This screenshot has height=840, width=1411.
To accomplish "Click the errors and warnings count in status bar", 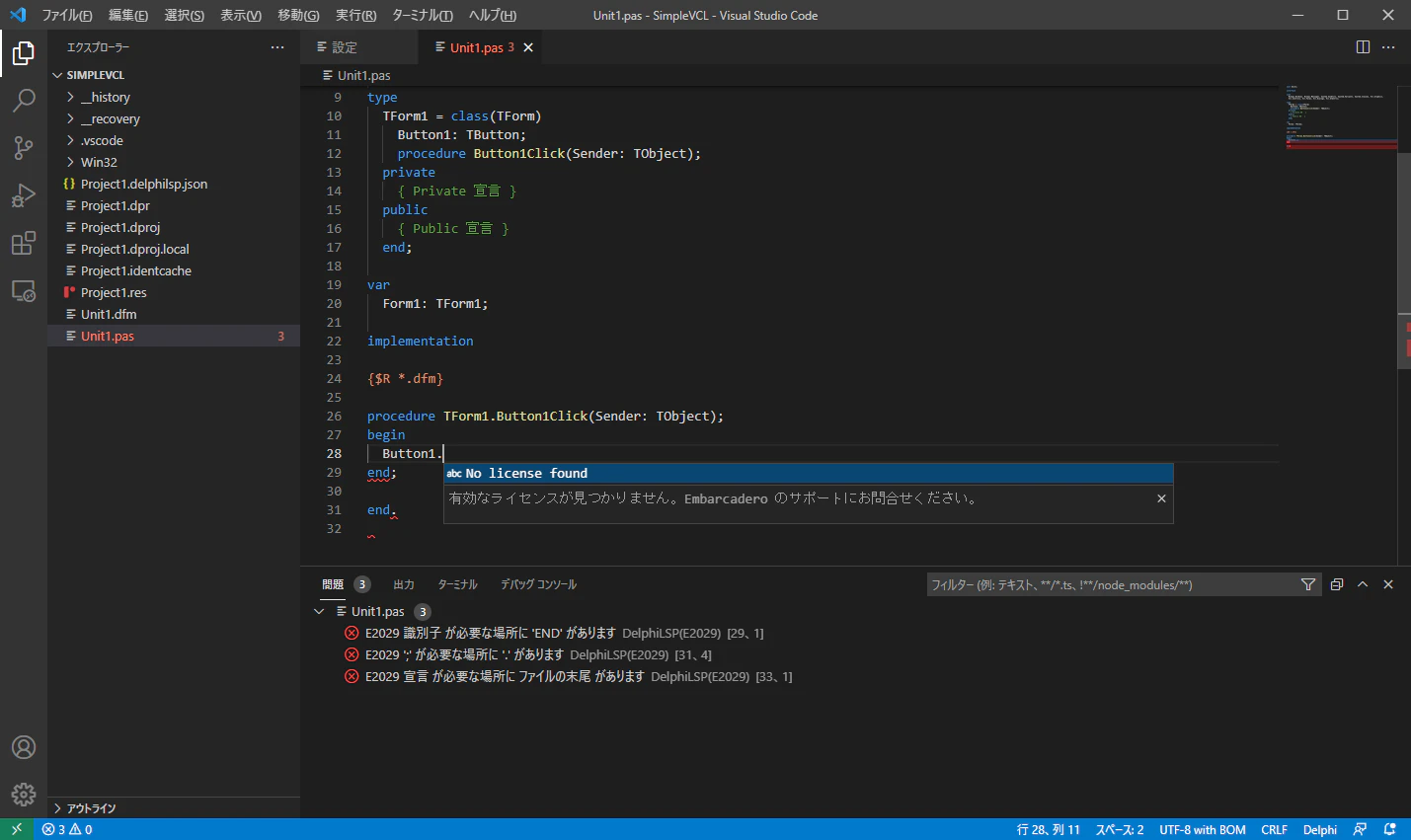I will (x=67, y=829).
